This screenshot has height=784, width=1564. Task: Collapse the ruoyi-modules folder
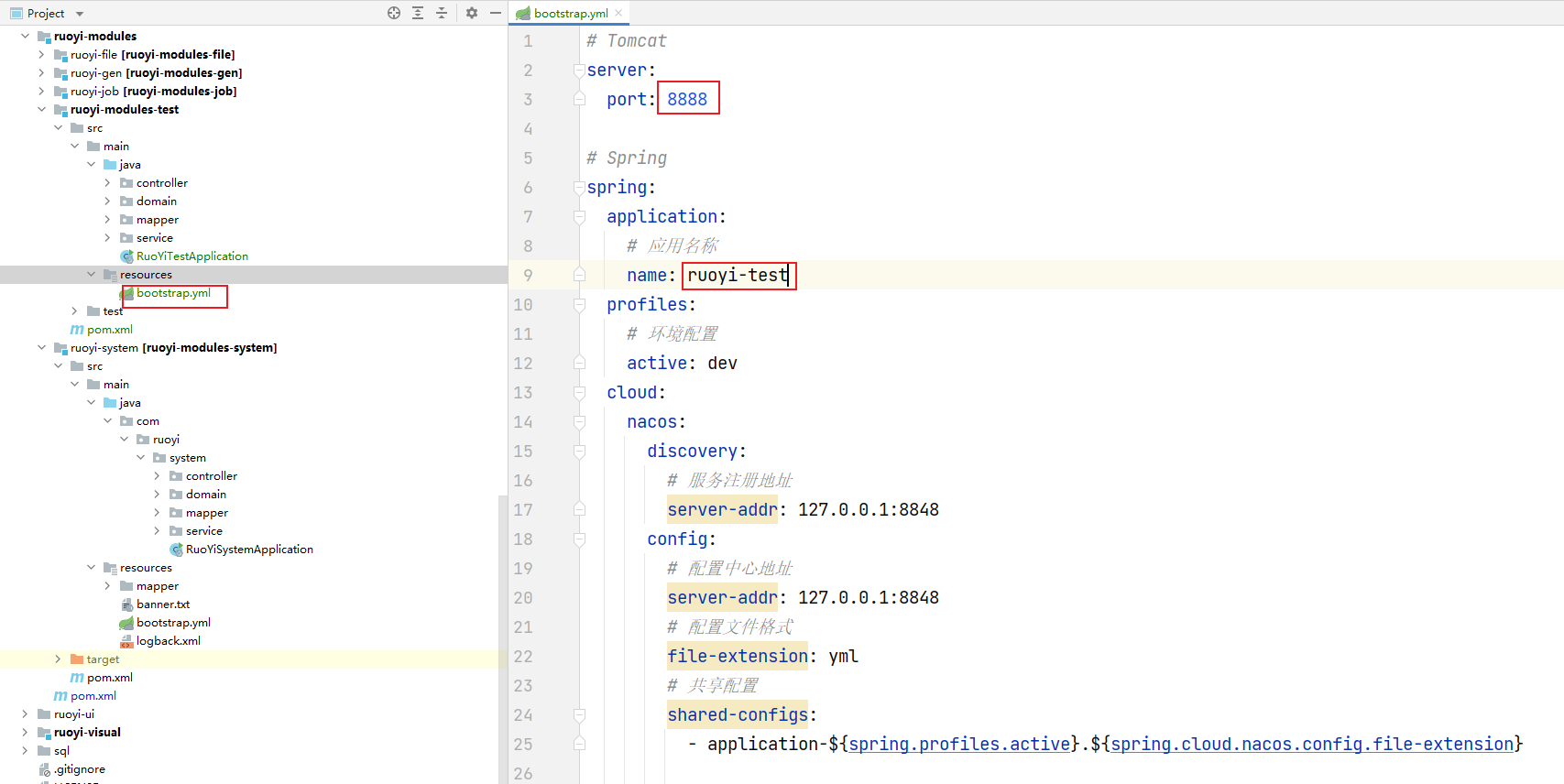click(x=25, y=36)
